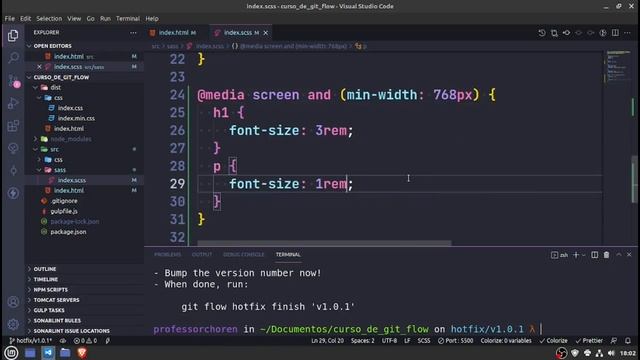
Task: Toggle the Colorize status bar item
Action: pos(553,340)
